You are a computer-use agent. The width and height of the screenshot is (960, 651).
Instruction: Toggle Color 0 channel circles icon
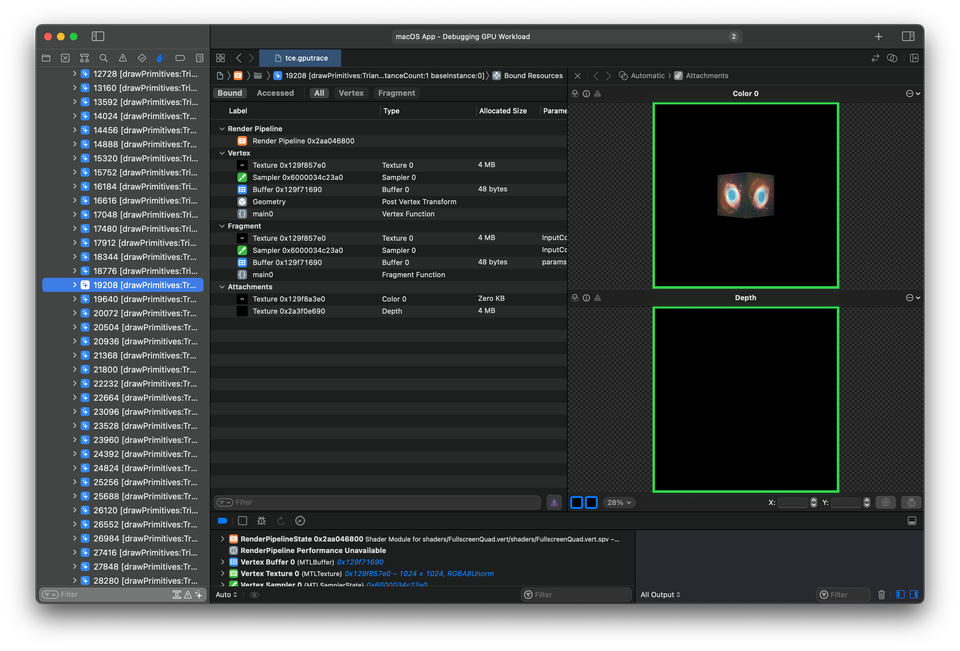[575, 94]
